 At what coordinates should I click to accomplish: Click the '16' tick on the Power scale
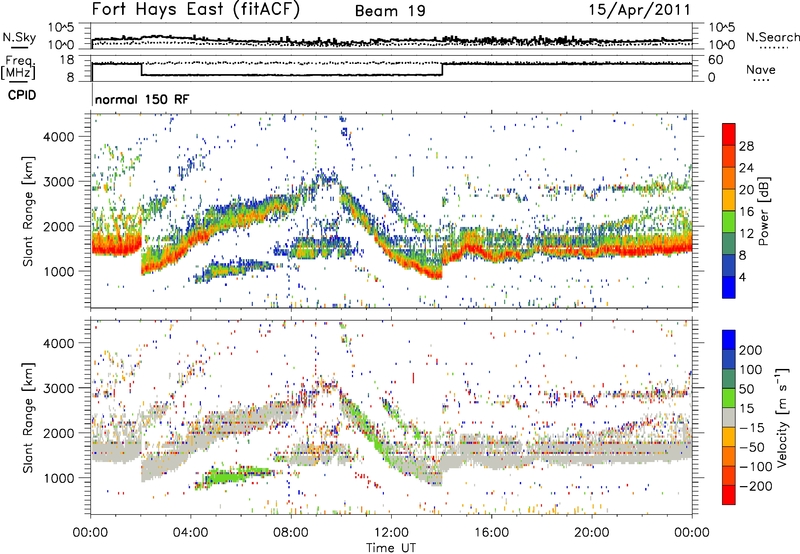pyautogui.click(x=746, y=212)
